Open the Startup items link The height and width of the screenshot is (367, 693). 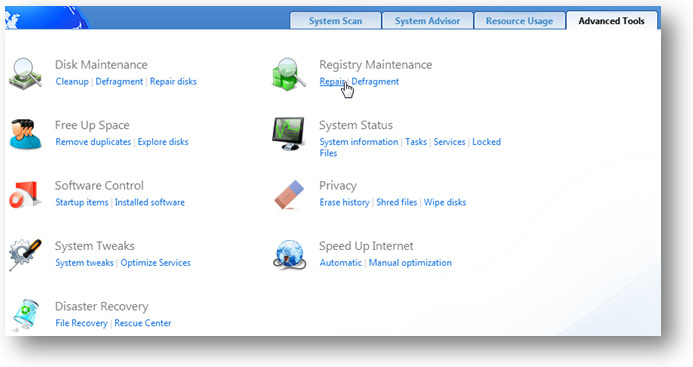82,203
